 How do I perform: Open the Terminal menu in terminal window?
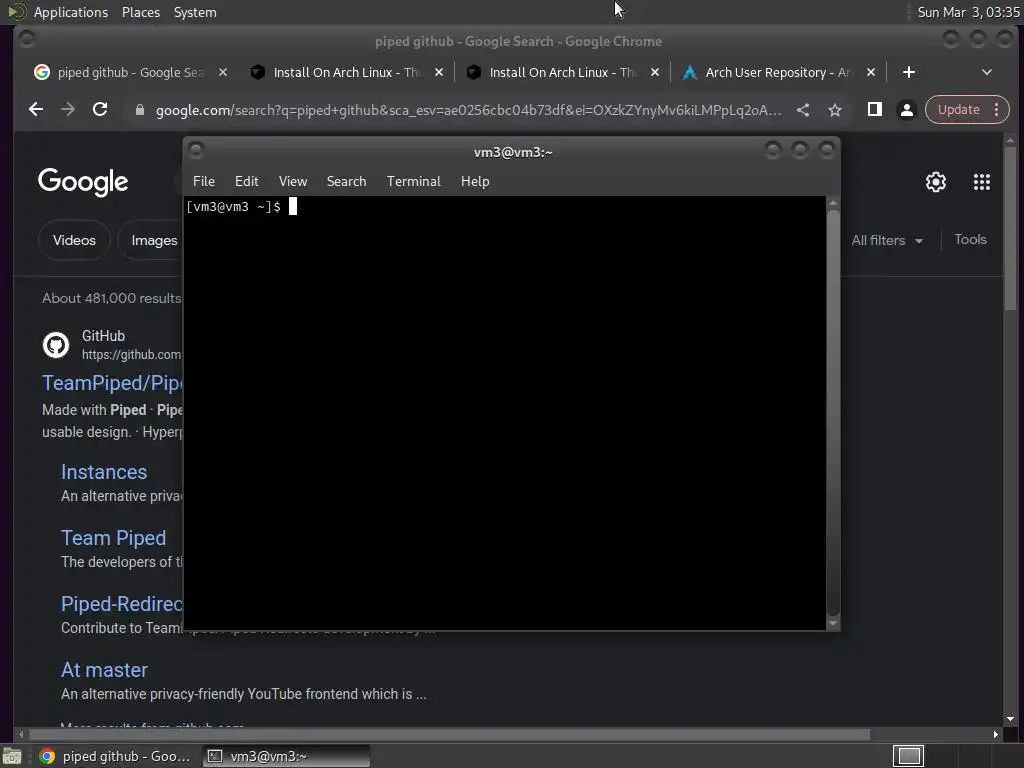(413, 182)
